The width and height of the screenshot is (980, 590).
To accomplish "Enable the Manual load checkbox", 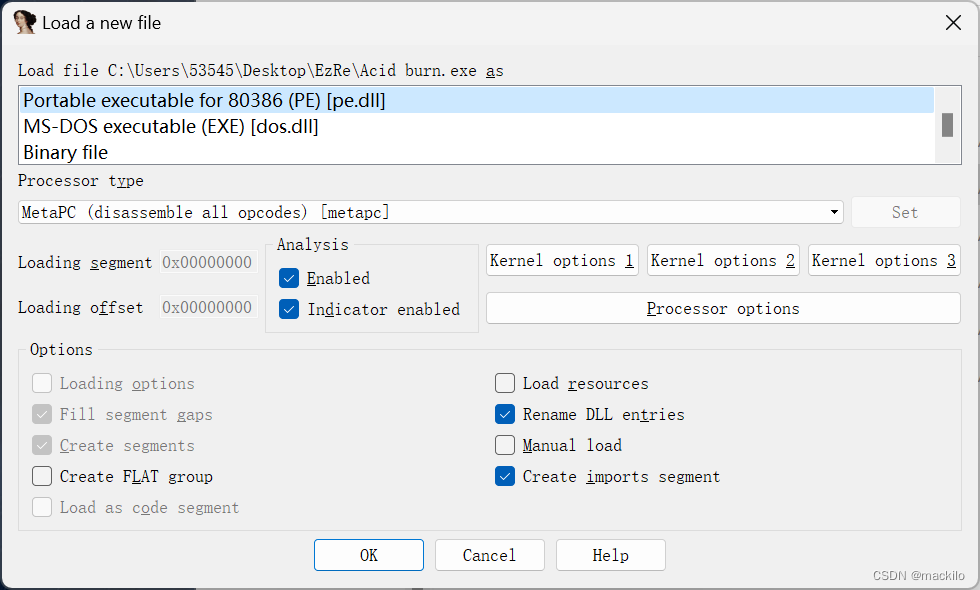I will click(505, 445).
